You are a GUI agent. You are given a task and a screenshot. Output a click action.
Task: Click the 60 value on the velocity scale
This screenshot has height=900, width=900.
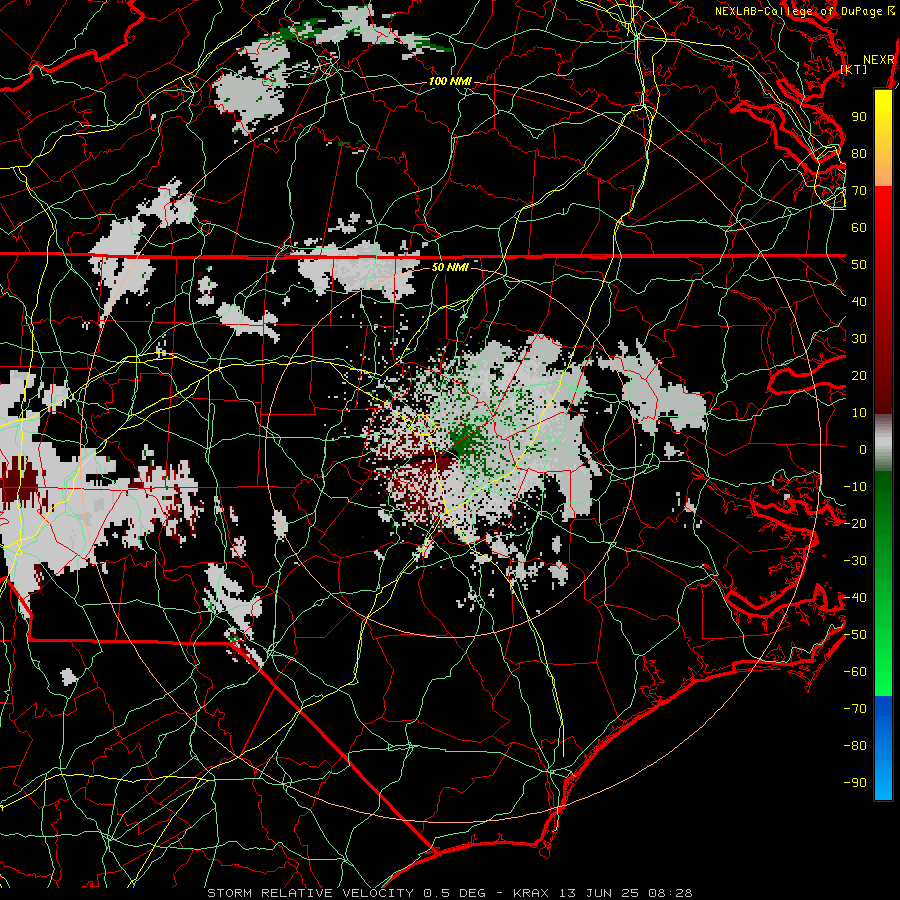click(859, 228)
